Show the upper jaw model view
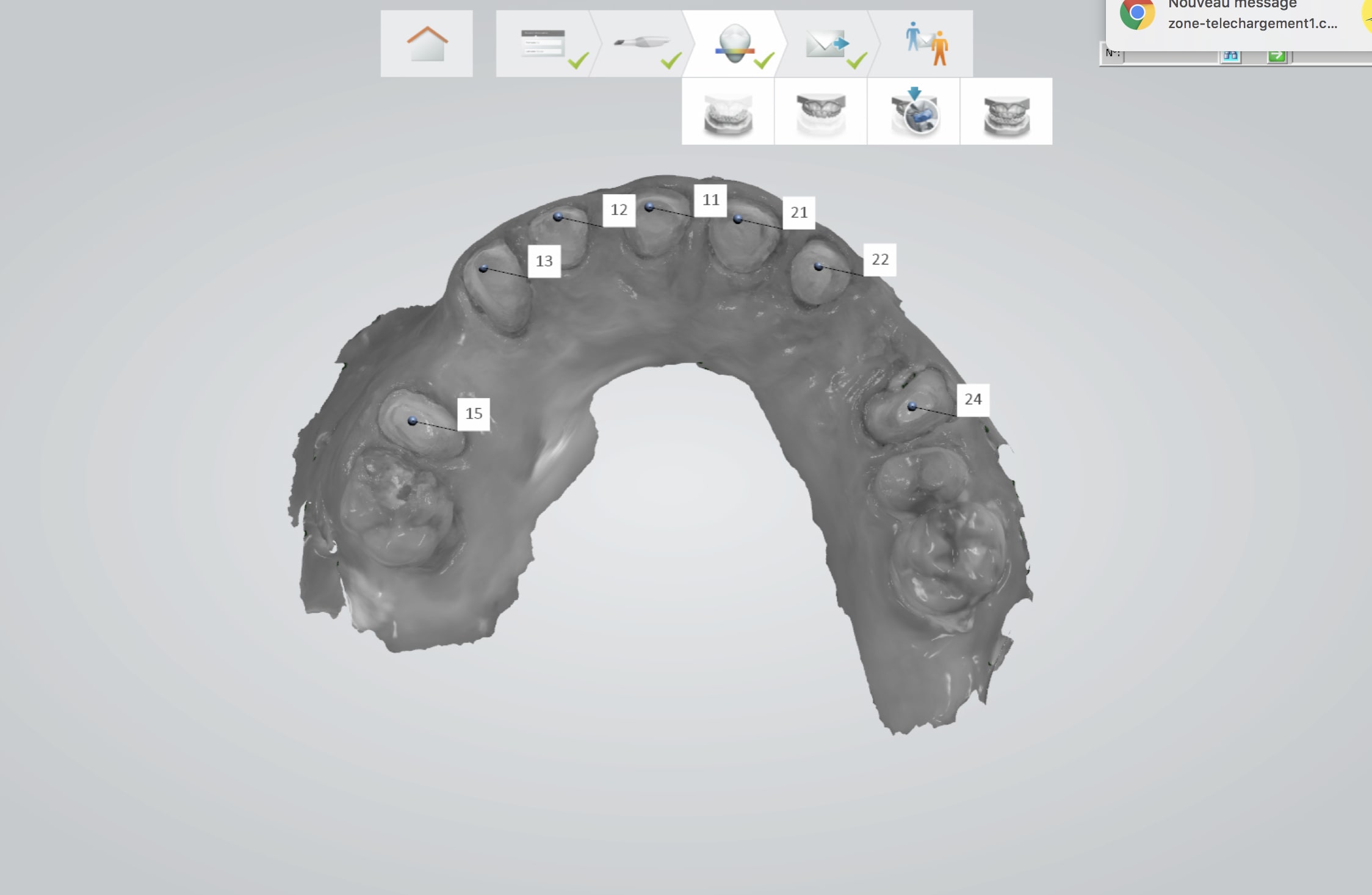The width and height of the screenshot is (1372, 895). click(x=820, y=112)
